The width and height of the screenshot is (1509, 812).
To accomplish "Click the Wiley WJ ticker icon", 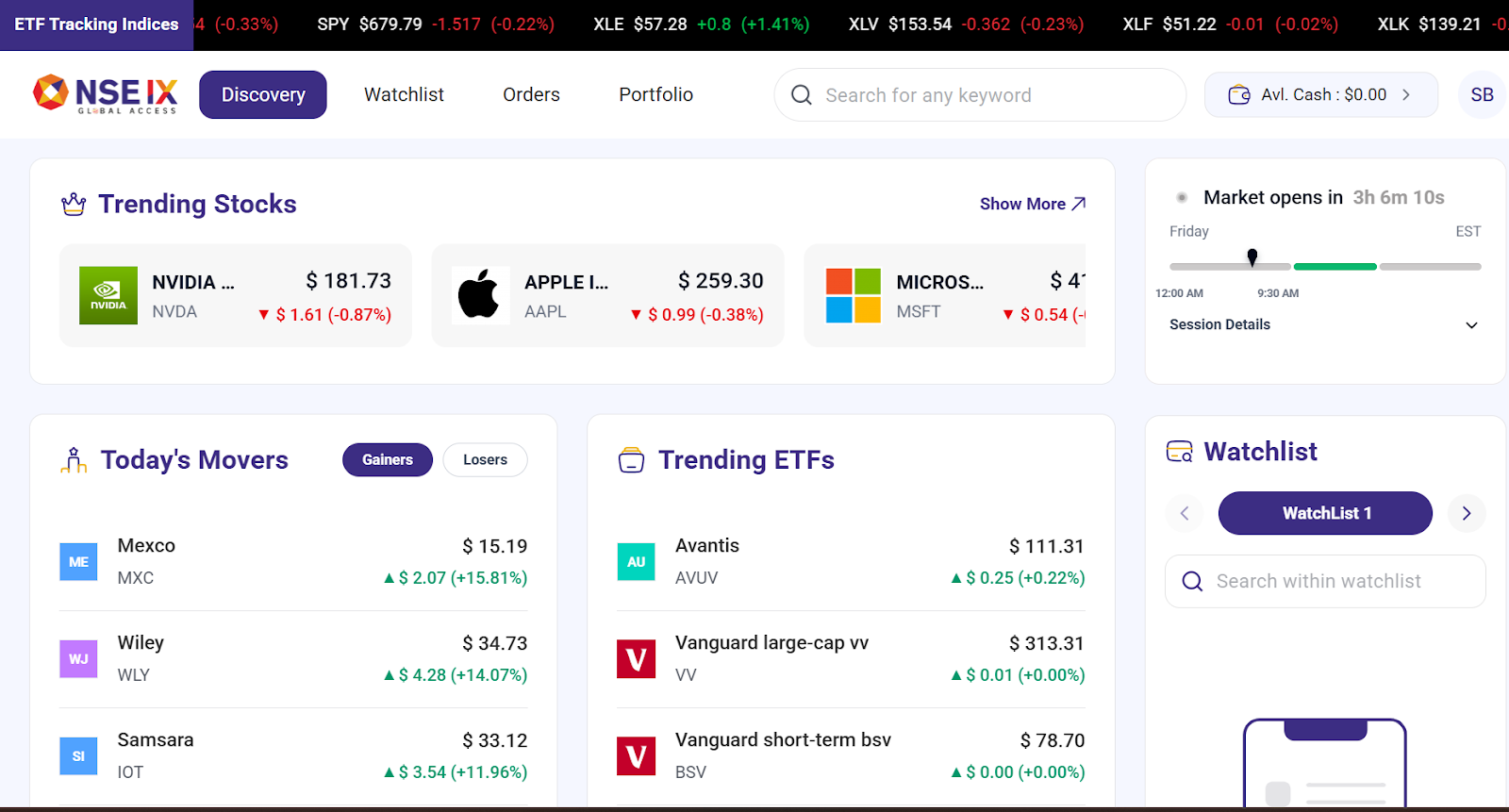I will [78, 659].
